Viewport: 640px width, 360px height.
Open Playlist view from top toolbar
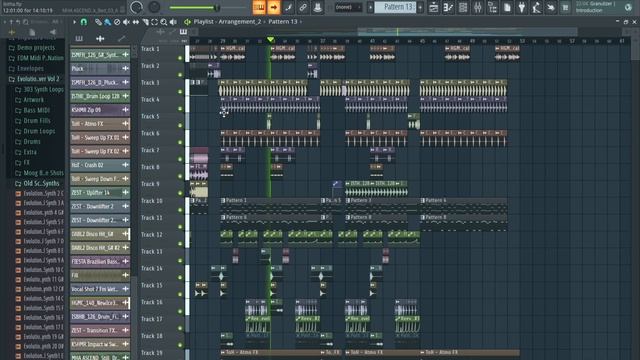click(x=433, y=7)
